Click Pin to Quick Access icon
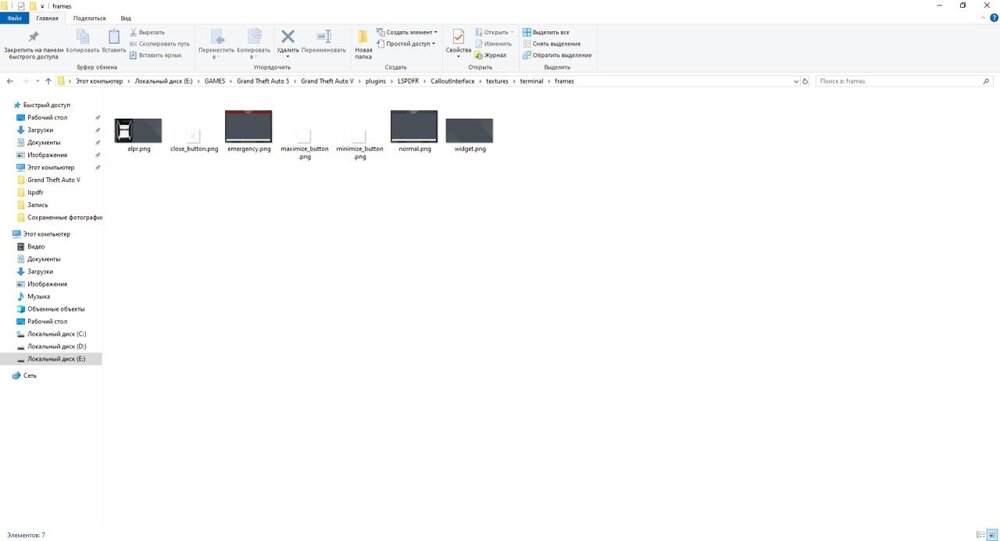This screenshot has width=1000, height=541. click(x=33, y=37)
